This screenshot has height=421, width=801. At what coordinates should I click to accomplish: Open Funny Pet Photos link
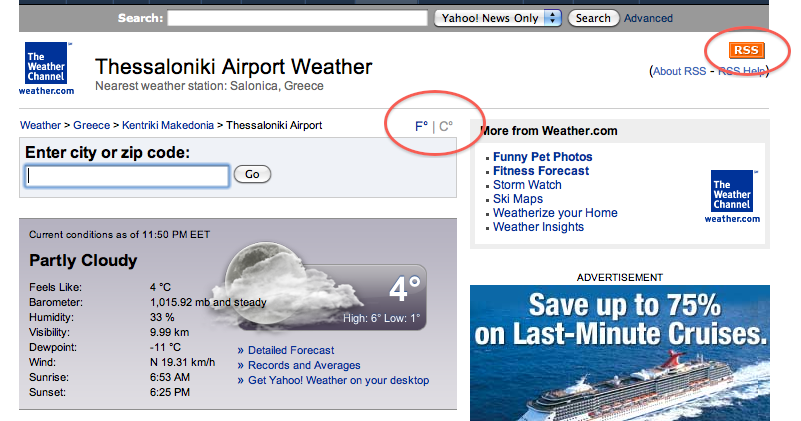coord(543,157)
